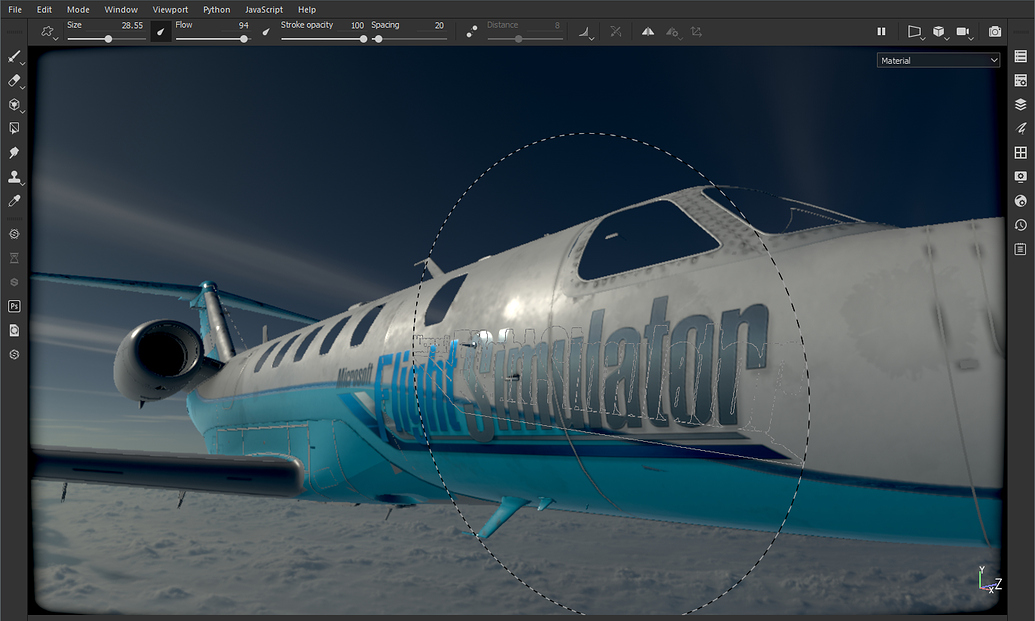Take a viewport screenshot with camera icon
Screen dimensions: 1035x621
tap(995, 31)
